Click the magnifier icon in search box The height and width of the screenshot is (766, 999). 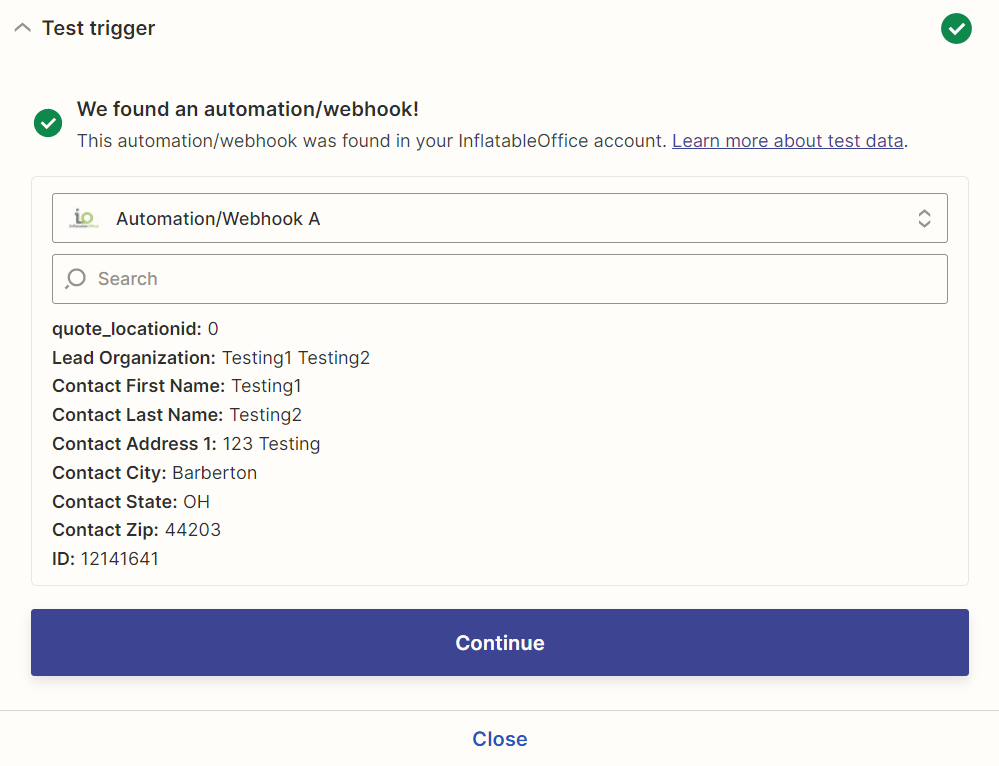(75, 278)
